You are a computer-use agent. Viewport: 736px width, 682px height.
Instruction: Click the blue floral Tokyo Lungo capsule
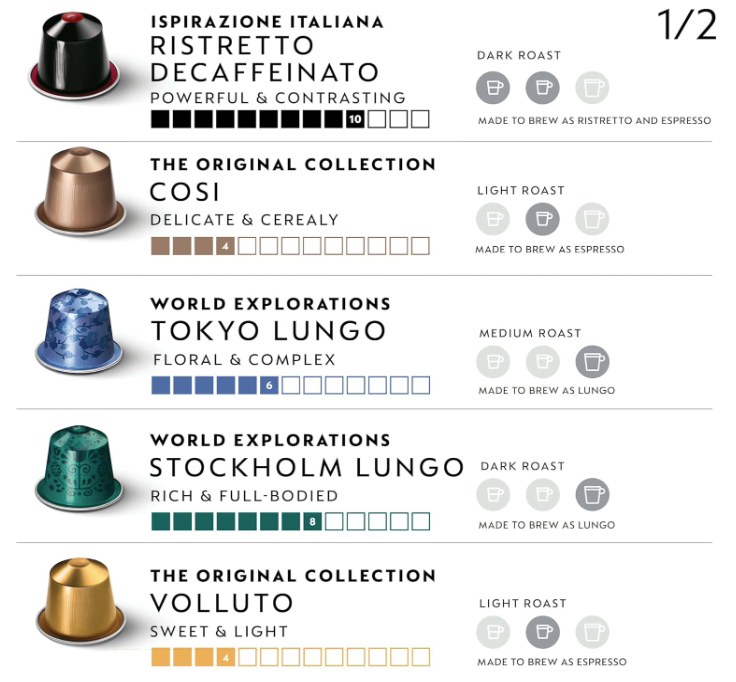(x=79, y=330)
